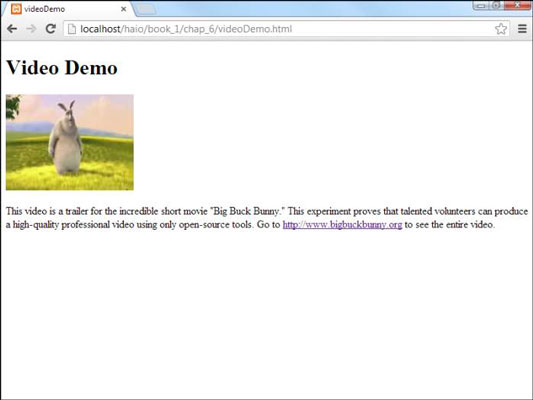The height and width of the screenshot is (400, 533).
Task: Click the page icon in the address bar
Action: (x=72, y=29)
